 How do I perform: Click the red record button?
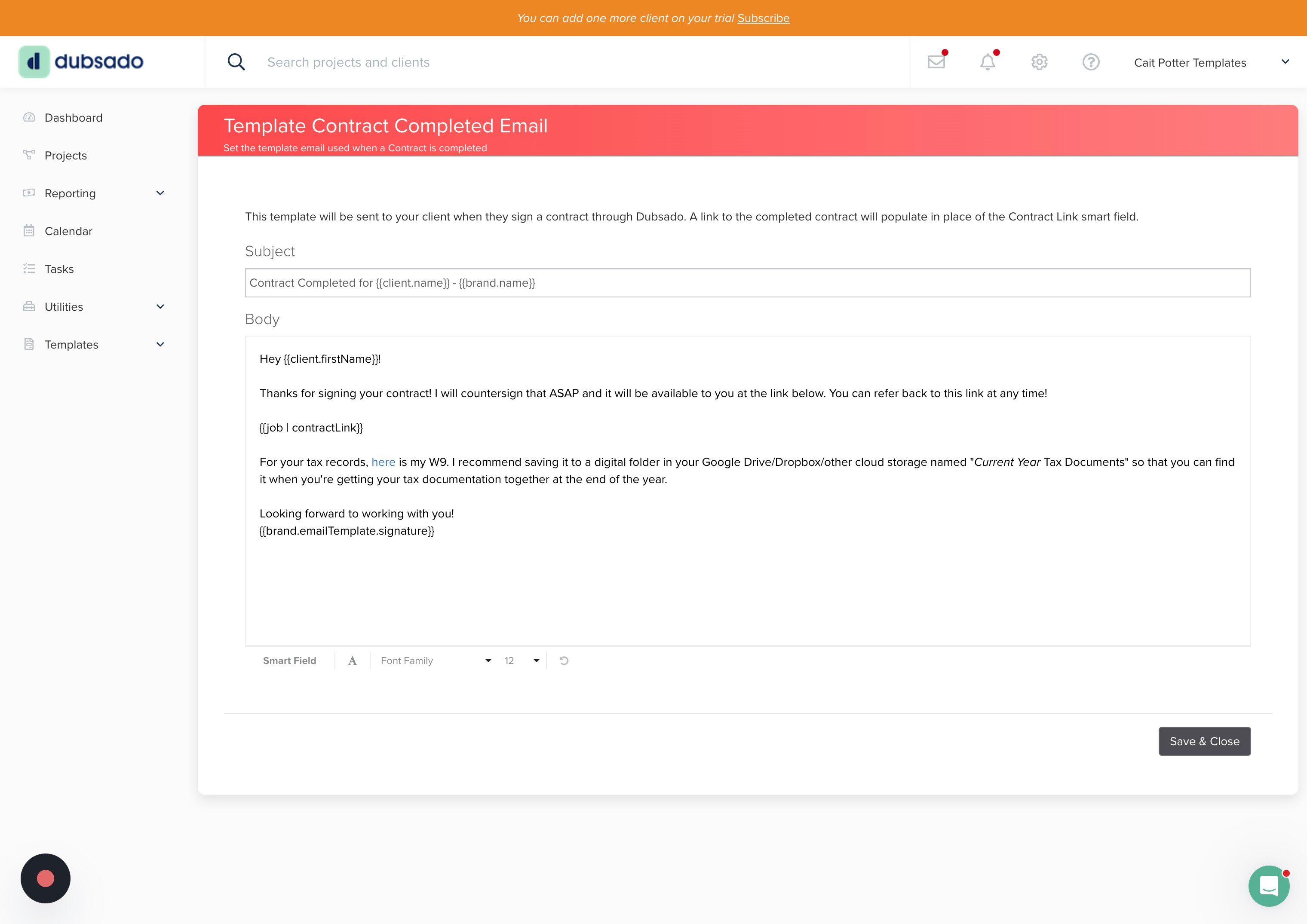tap(46, 878)
